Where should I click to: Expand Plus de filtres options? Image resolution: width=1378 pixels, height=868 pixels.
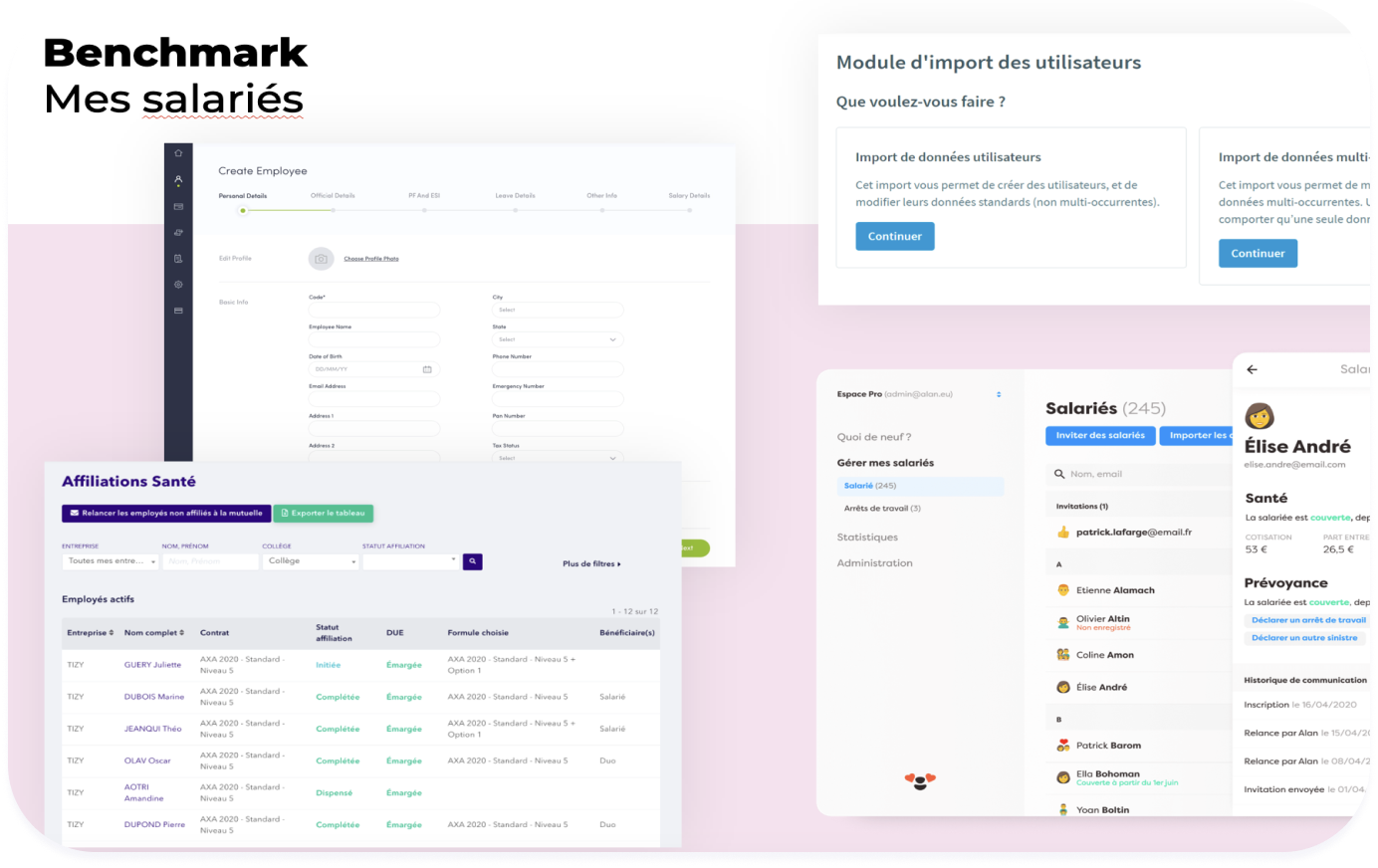click(x=589, y=563)
